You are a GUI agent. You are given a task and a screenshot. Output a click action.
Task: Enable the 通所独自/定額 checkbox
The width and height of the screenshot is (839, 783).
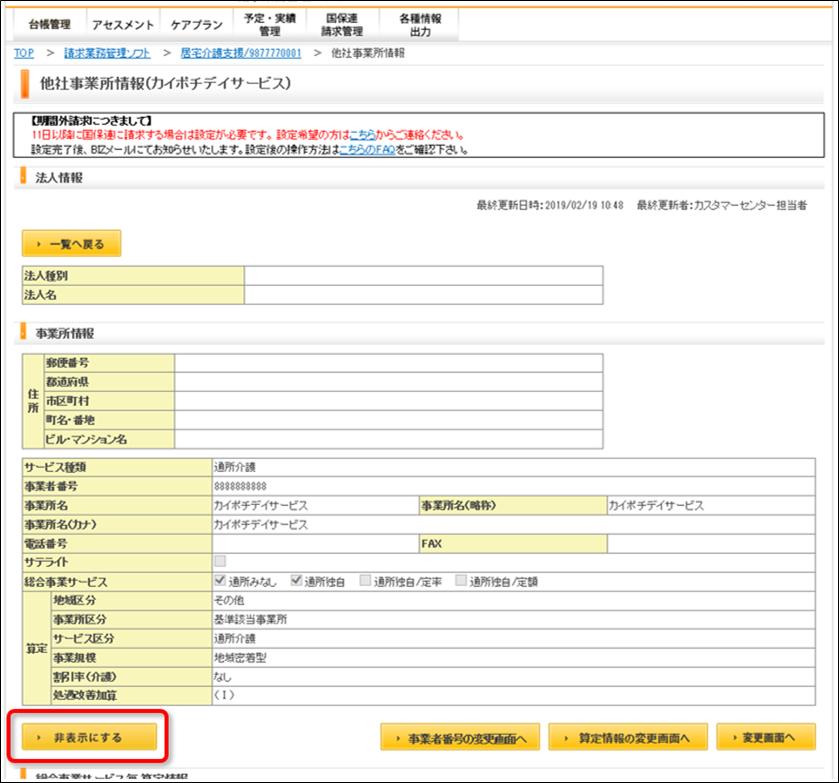461,580
